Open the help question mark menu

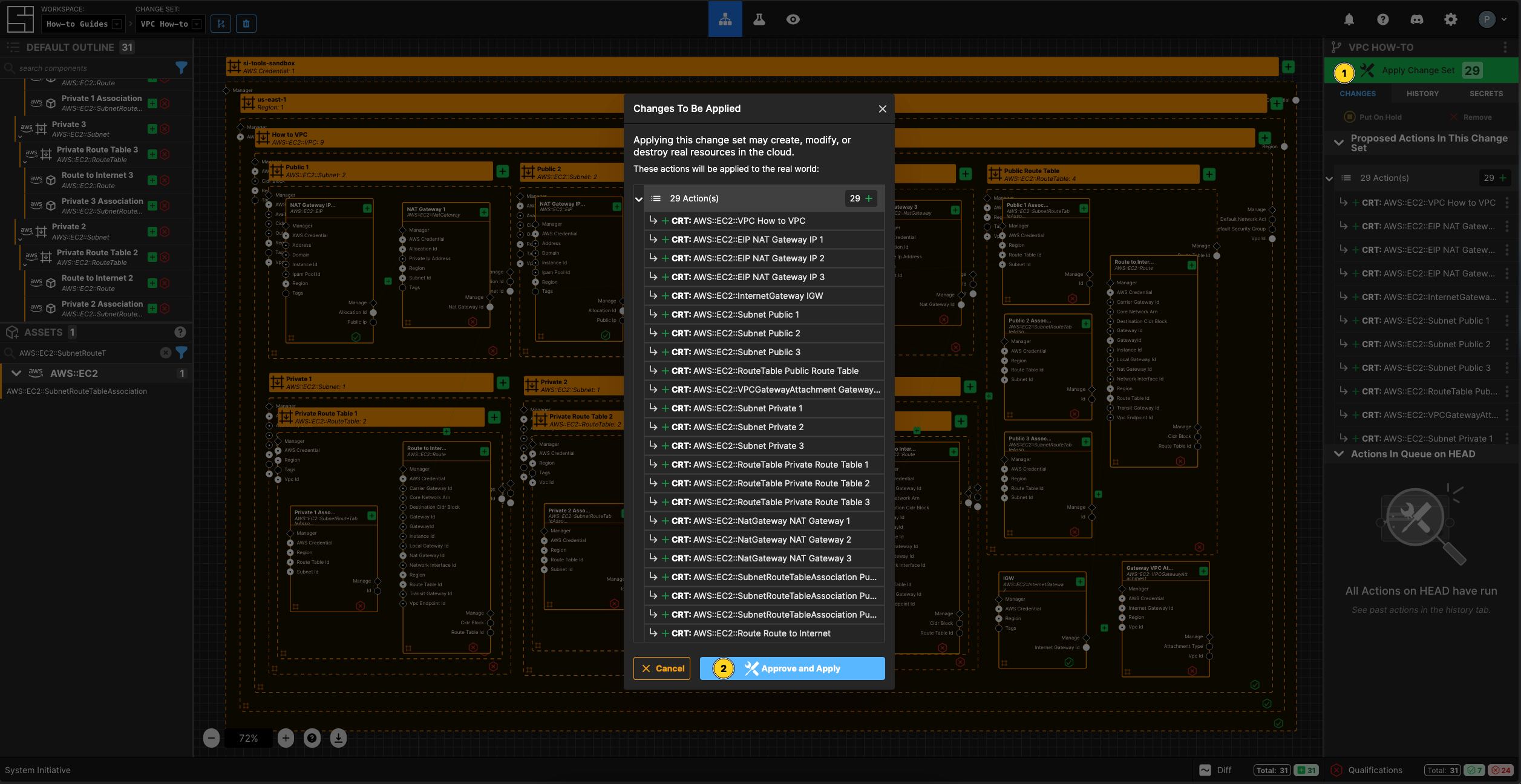coord(1382,19)
